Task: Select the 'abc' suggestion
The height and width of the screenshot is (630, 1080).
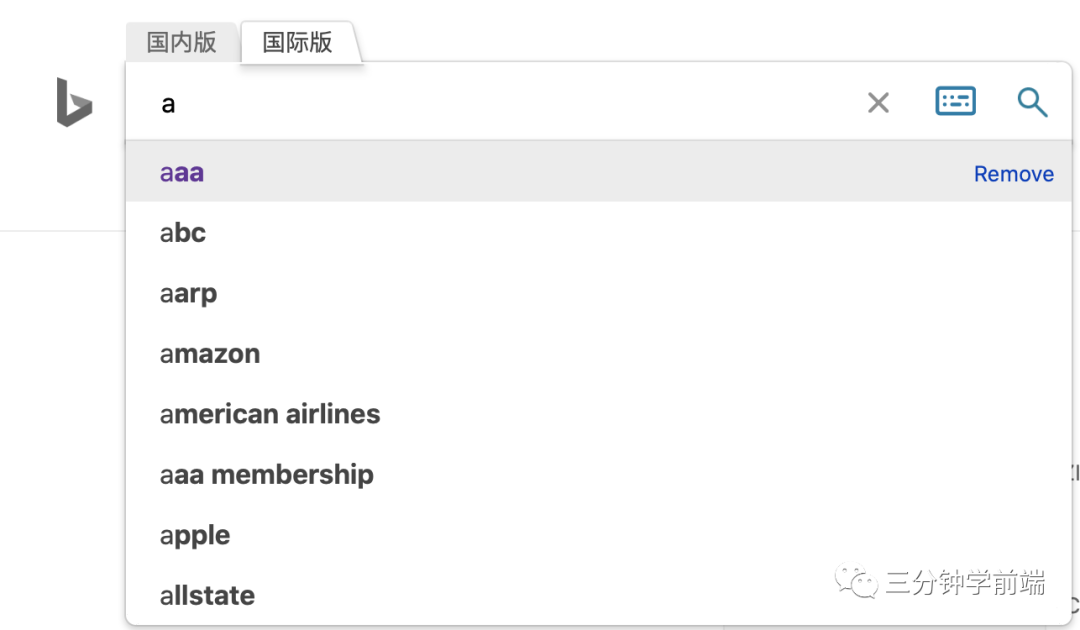Action: point(183,233)
